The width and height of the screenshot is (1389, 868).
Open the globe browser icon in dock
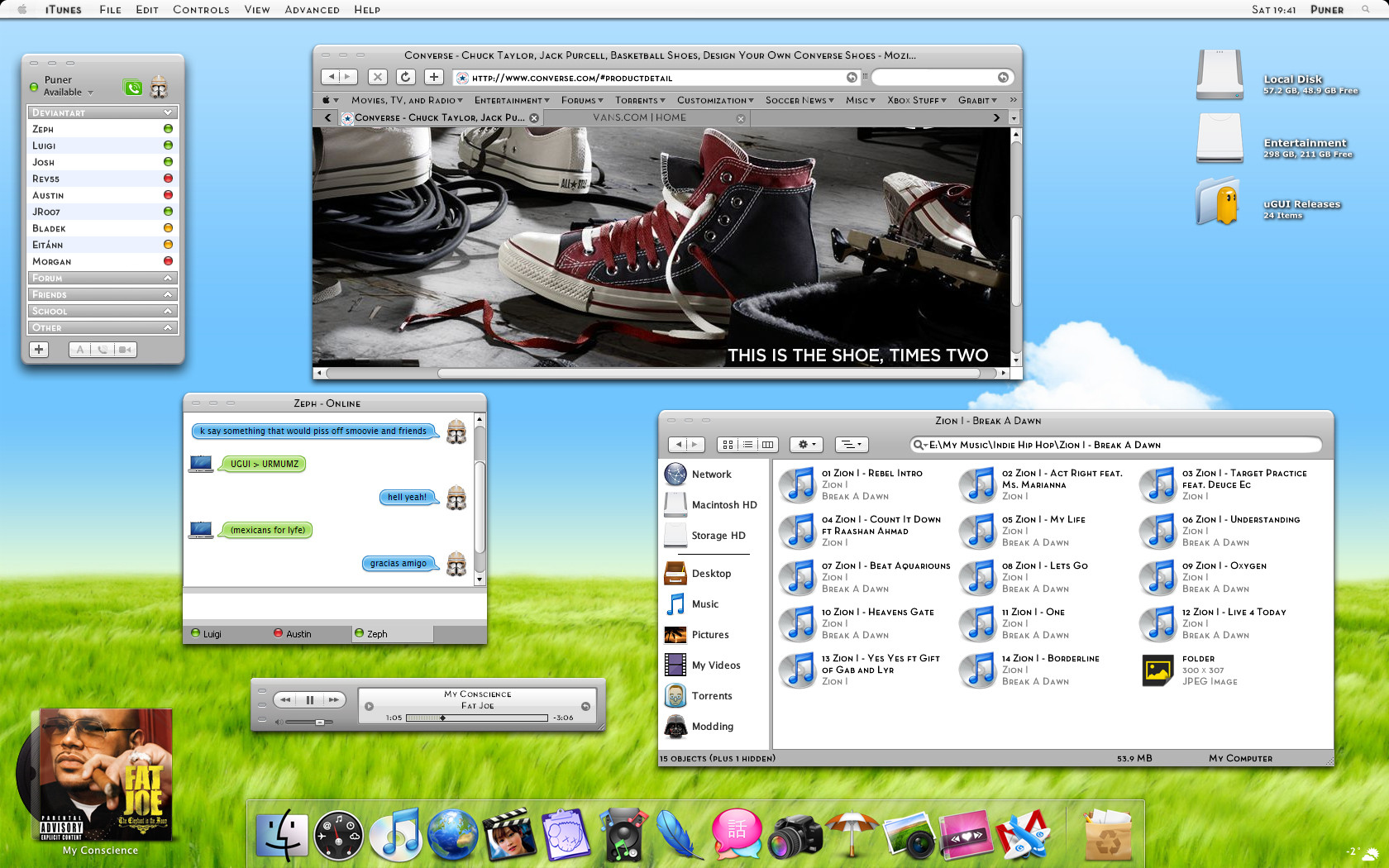pos(453,835)
